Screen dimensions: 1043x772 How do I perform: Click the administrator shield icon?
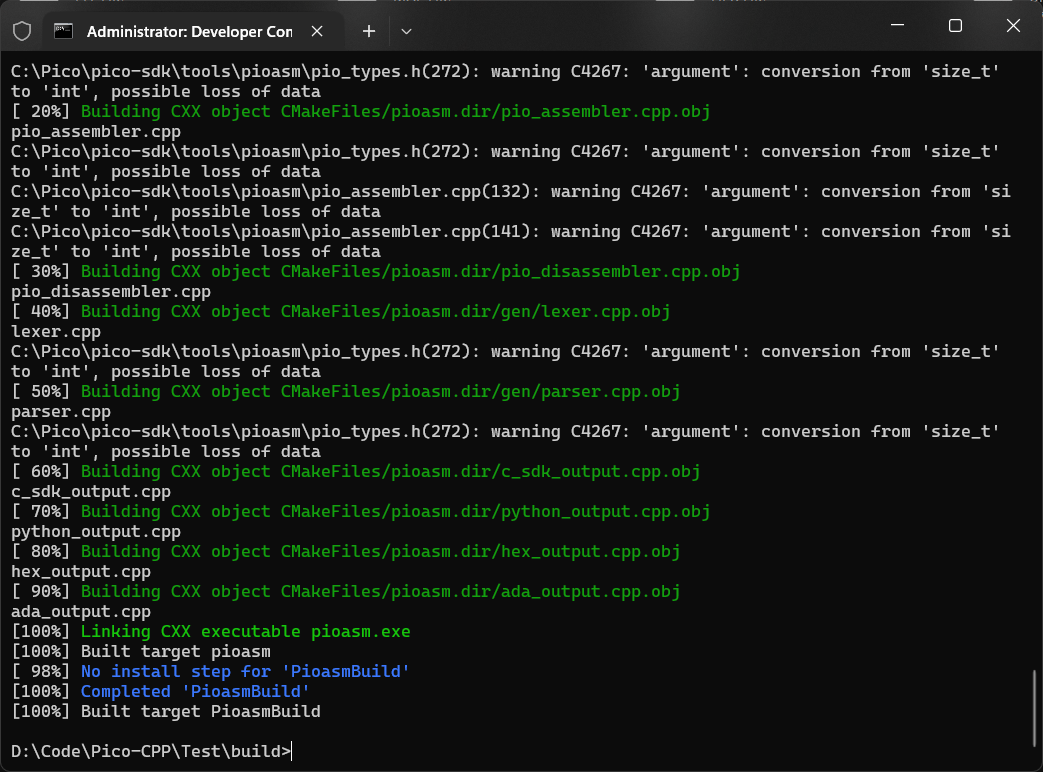(x=22, y=31)
